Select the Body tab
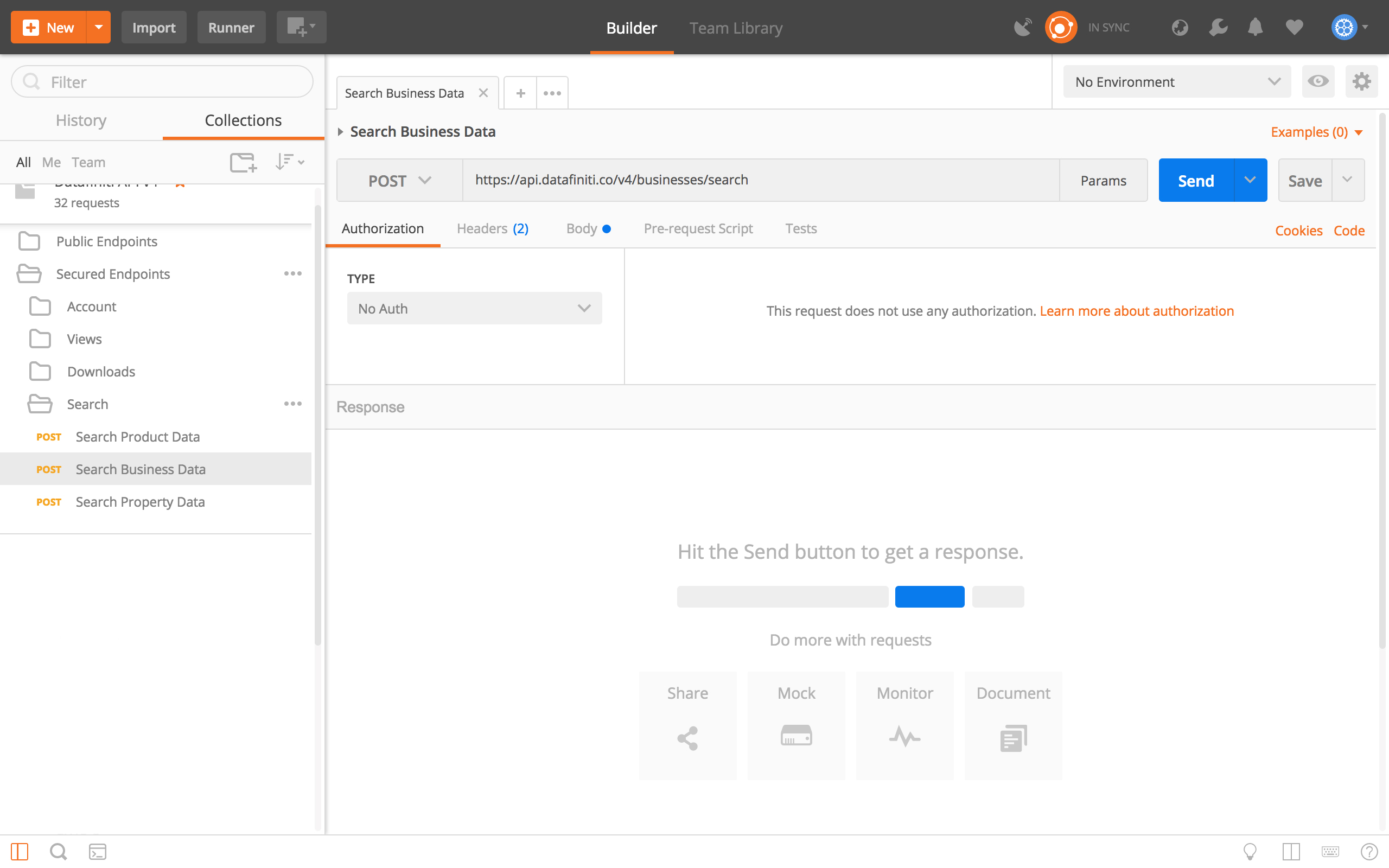This screenshot has width=1389, height=868. coord(588,228)
